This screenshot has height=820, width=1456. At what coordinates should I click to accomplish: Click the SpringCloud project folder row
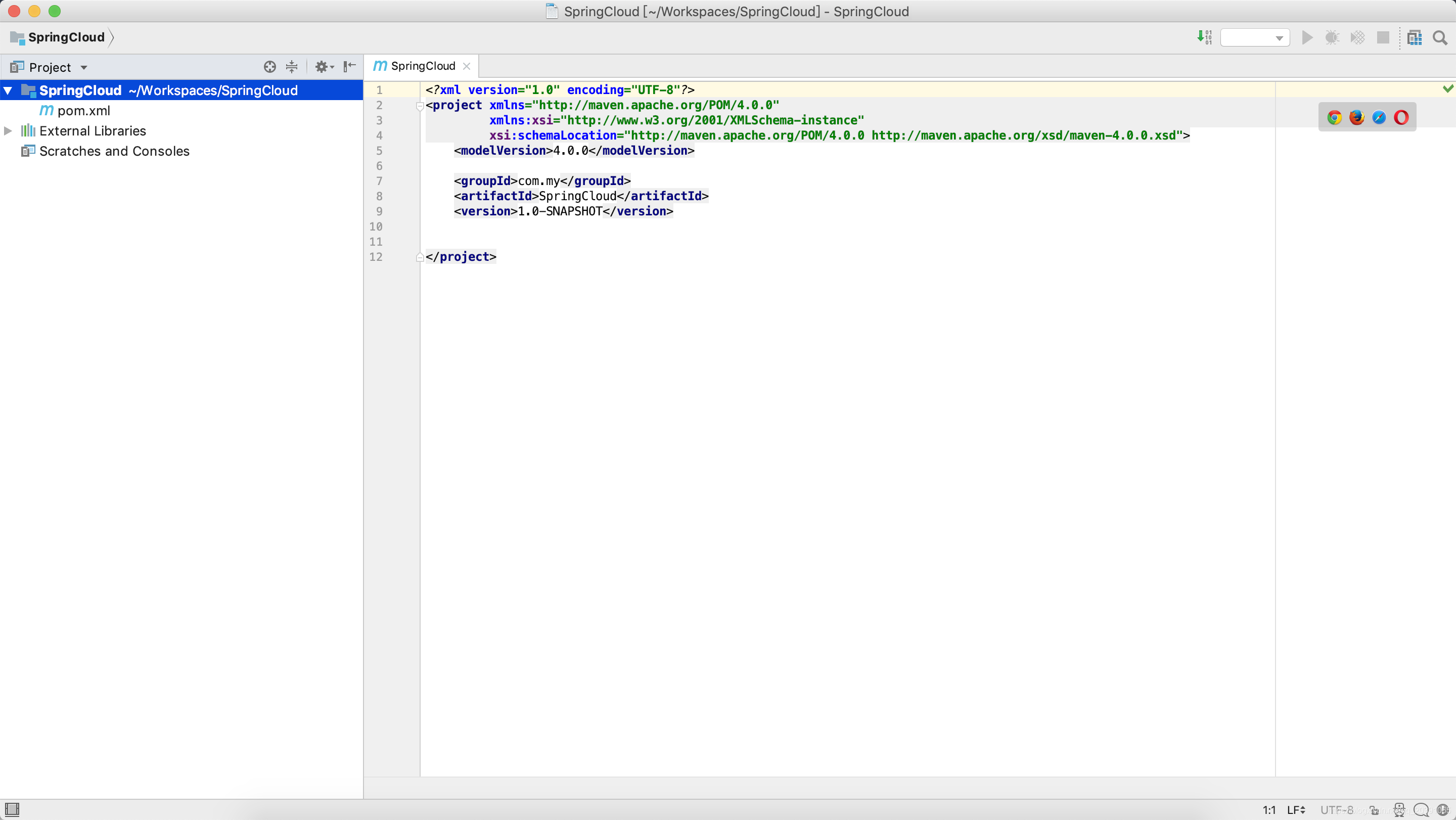pyautogui.click(x=181, y=90)
